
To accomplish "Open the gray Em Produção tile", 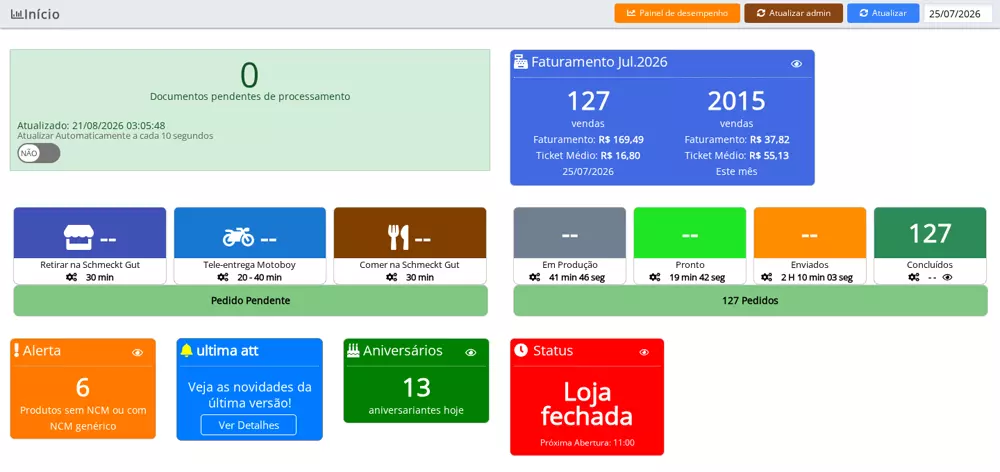I will click(x=570, y=233).
